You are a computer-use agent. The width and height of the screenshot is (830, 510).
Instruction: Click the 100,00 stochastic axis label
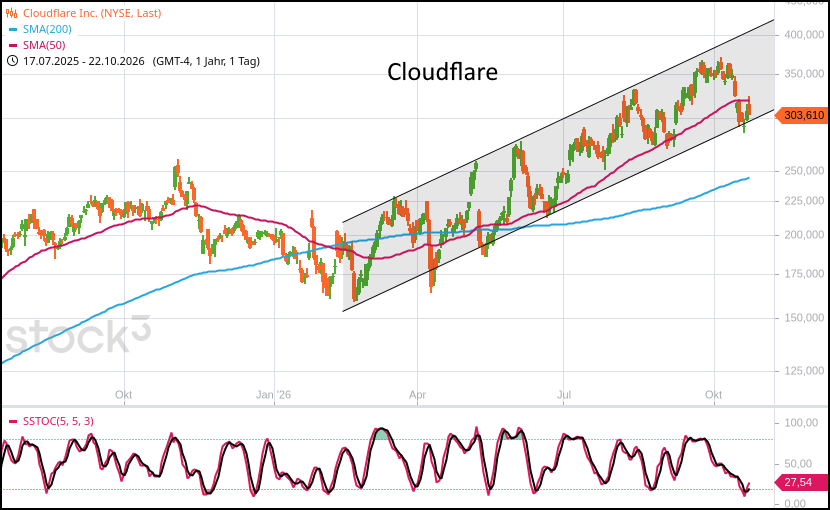(801, 423)
